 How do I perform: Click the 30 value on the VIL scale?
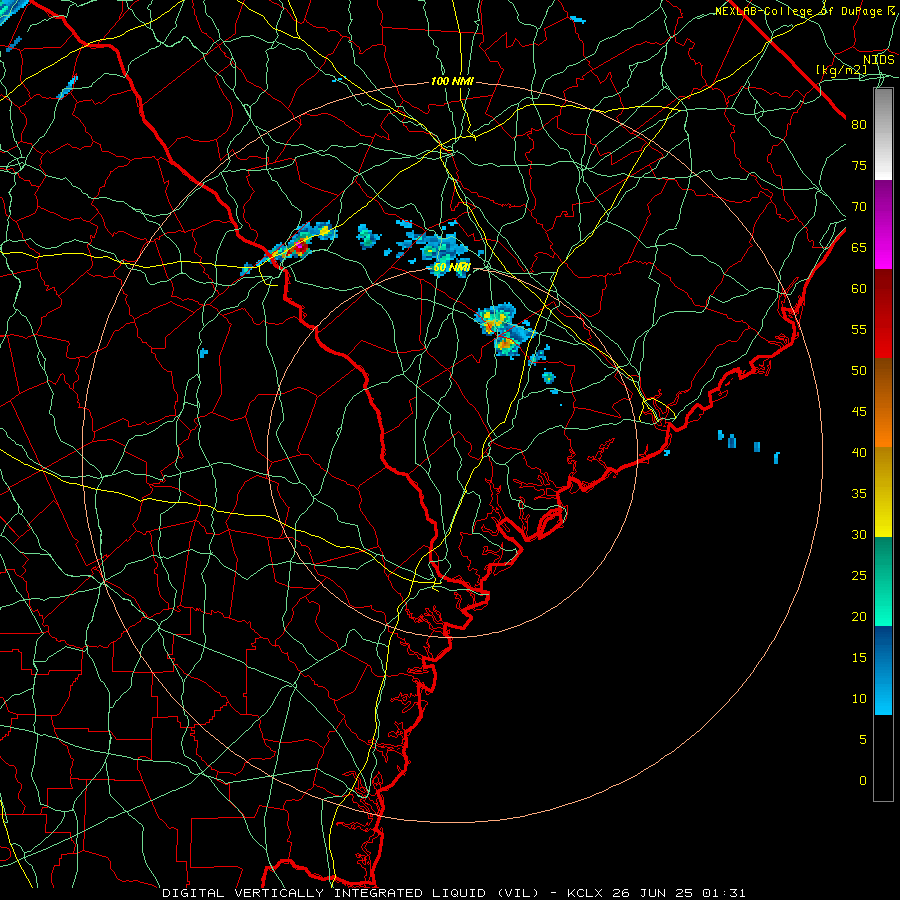tap(859, 534)
